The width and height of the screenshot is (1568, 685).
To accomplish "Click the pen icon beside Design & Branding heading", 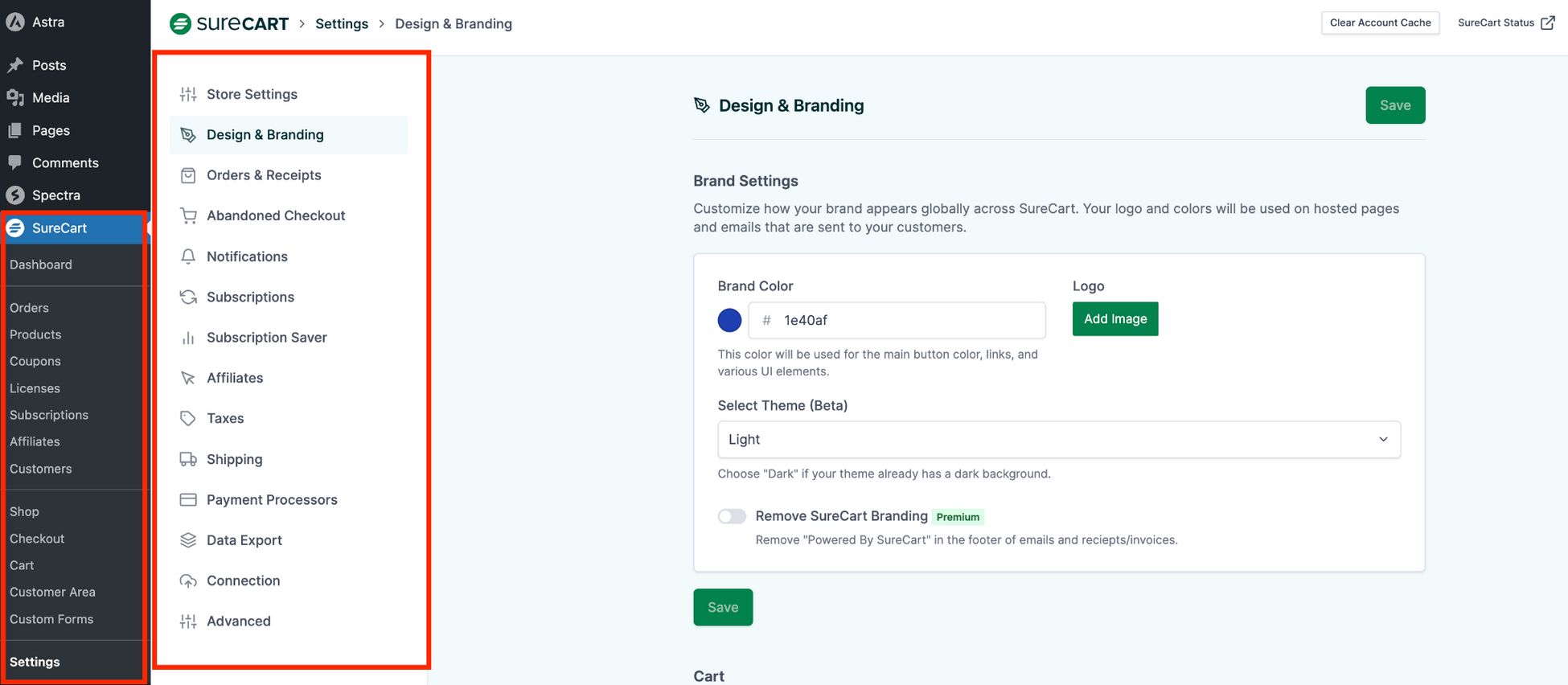I will 702,105.
